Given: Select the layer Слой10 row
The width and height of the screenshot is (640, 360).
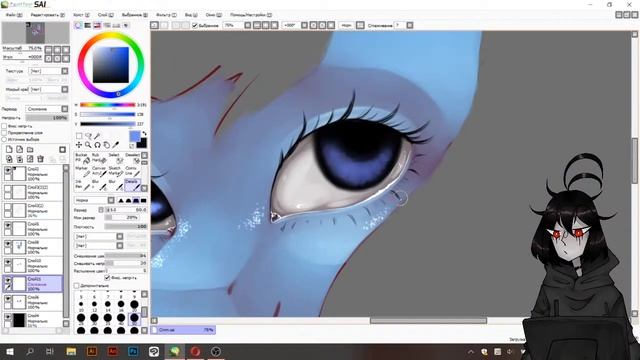Looking at the screenshot, I should pos(33,265).
